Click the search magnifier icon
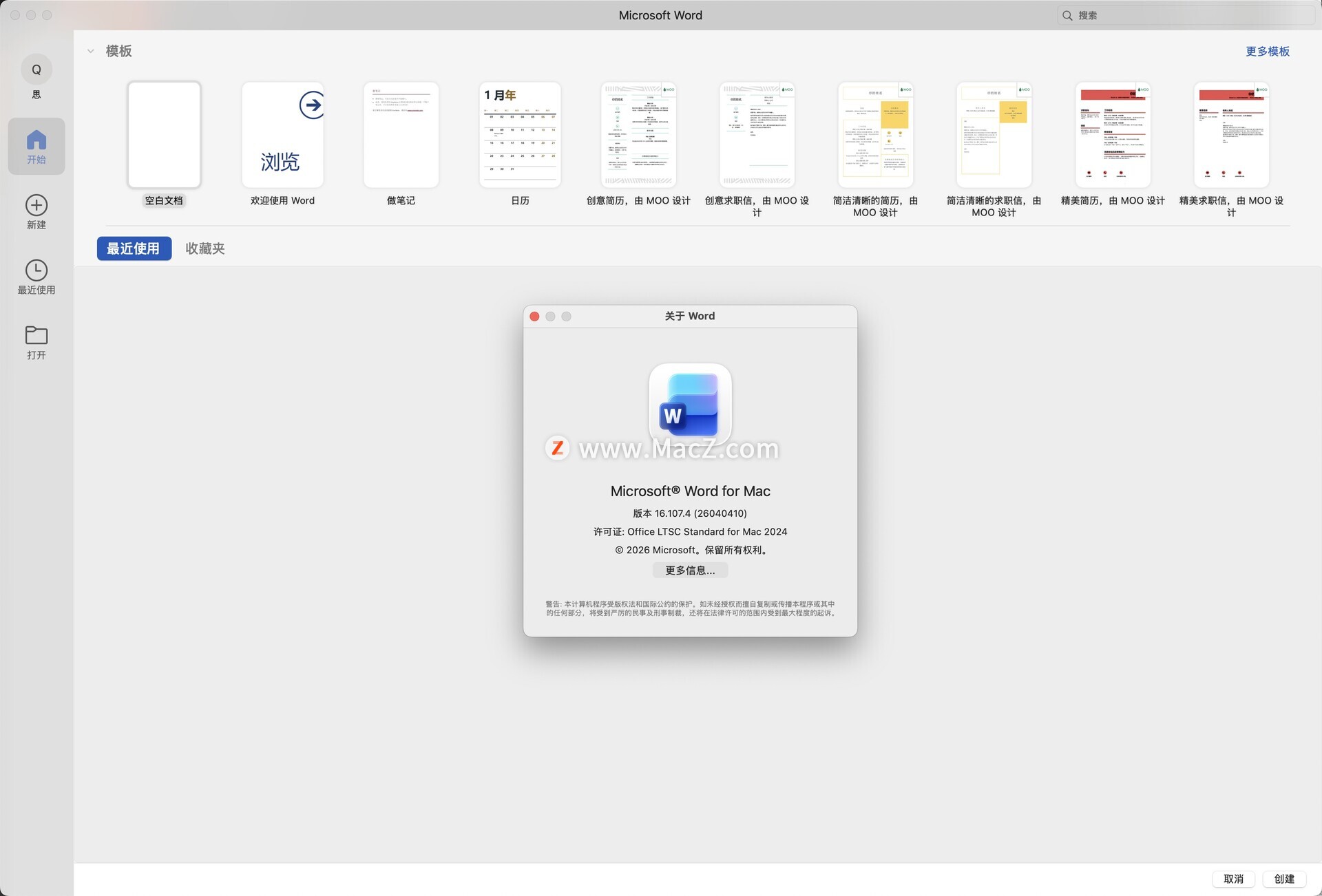The image size is (1322, 896). tap(1067, 15)
